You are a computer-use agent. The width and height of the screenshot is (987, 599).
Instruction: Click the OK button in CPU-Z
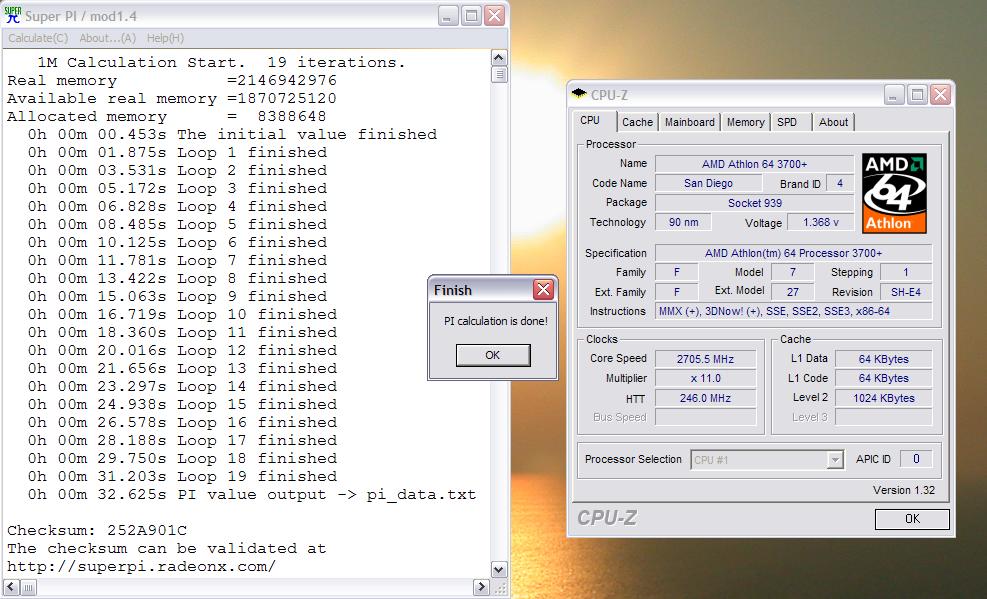click(x=912, y=518)
